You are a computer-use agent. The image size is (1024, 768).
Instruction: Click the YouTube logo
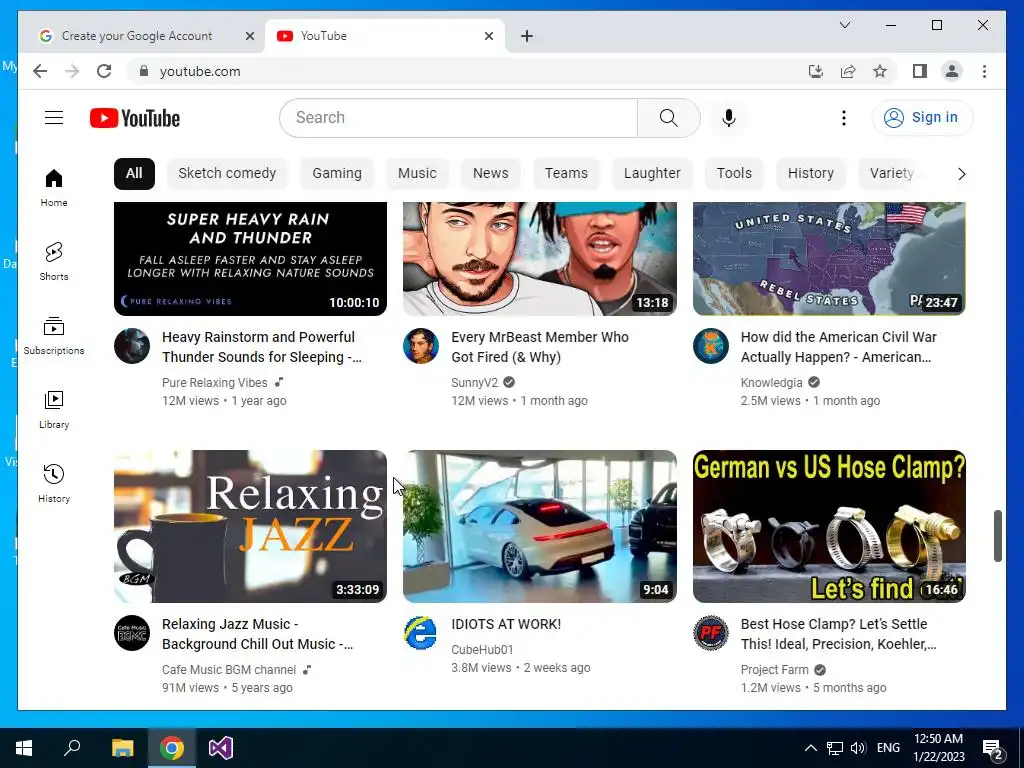135,118
